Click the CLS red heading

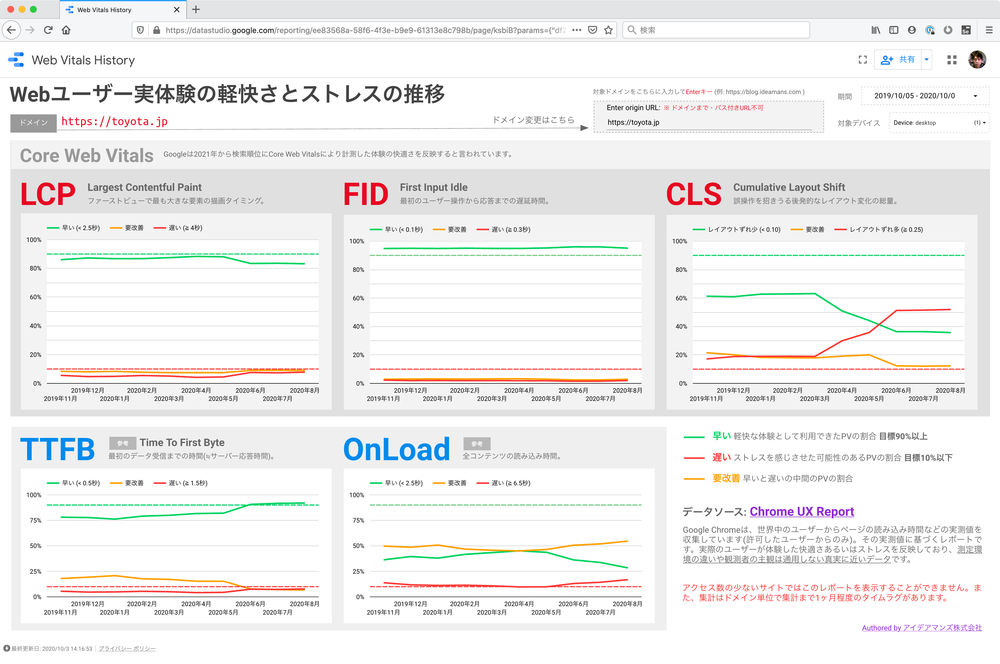click(x=694, y=194)
